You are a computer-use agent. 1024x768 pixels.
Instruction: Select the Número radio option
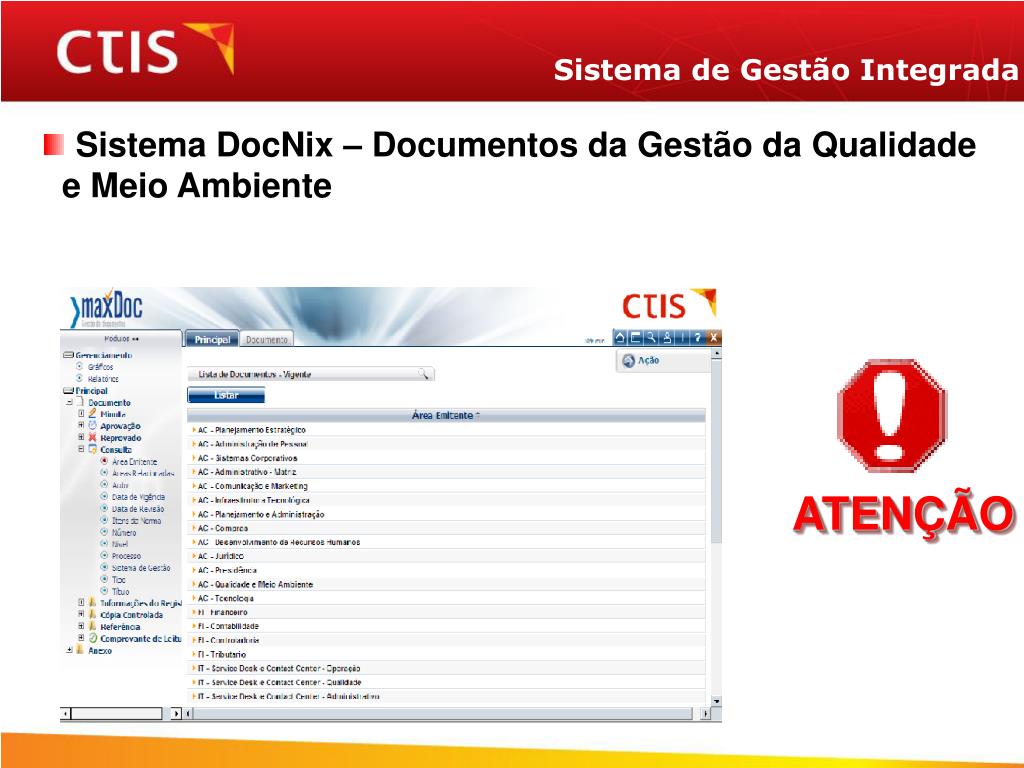coord(104,532)
